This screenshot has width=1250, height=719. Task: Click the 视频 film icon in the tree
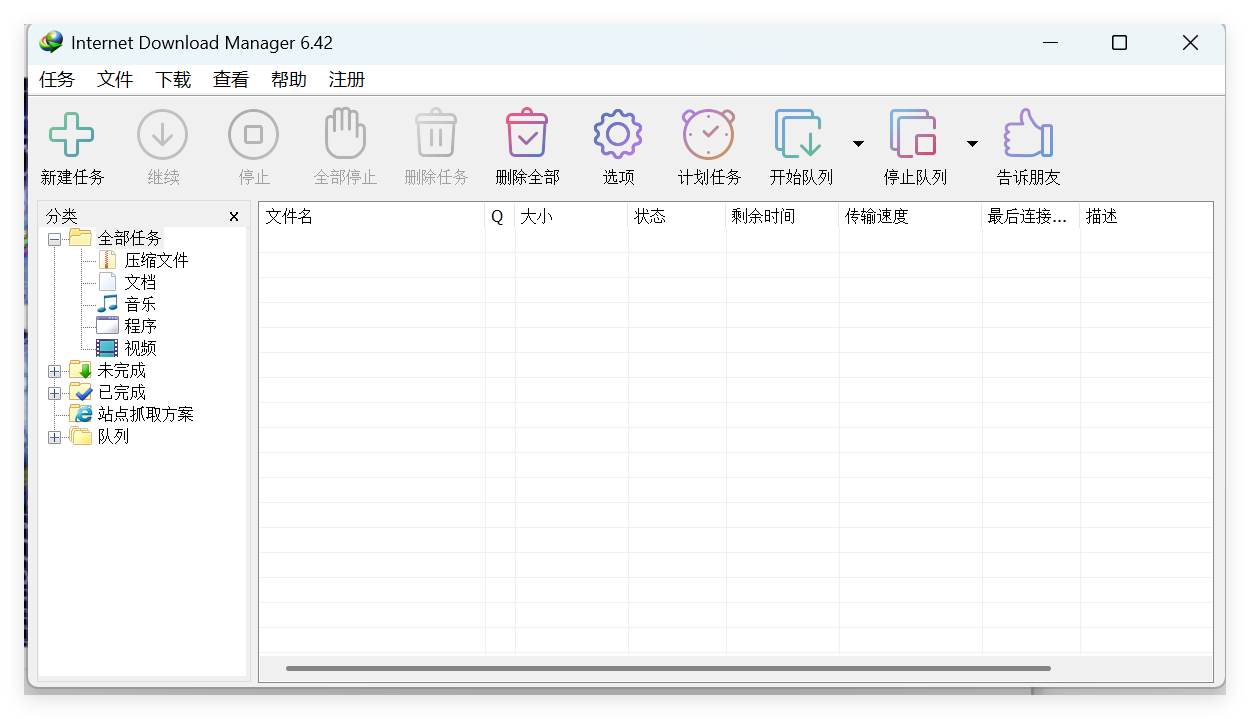pyautogui.click(x=107, y=348)
